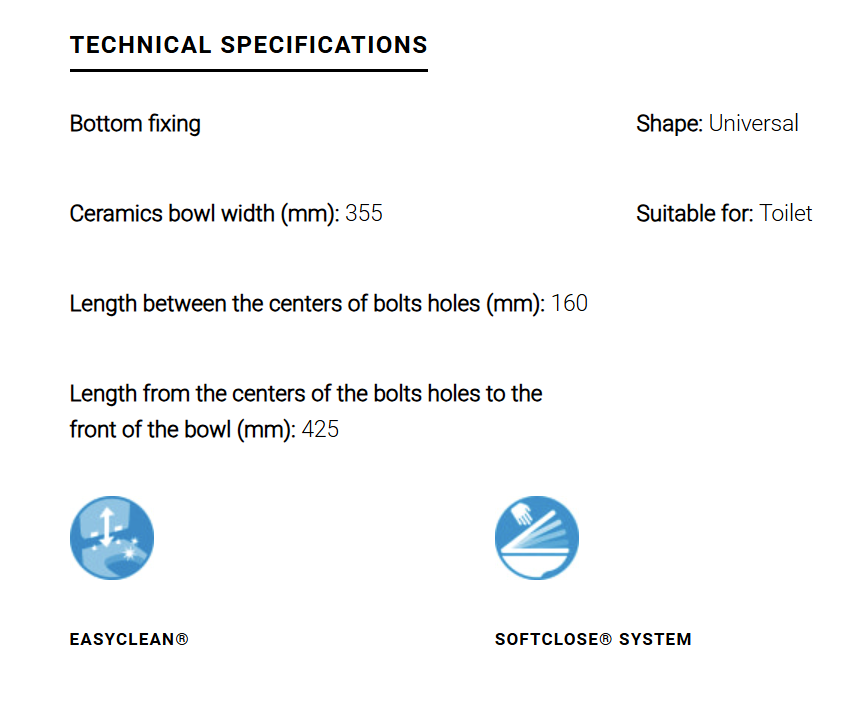Image resolution: width=867 pixels, height=720 pixels.
Task: Click Length between the centers of bolts holes
Action: (x=307, y=304)
